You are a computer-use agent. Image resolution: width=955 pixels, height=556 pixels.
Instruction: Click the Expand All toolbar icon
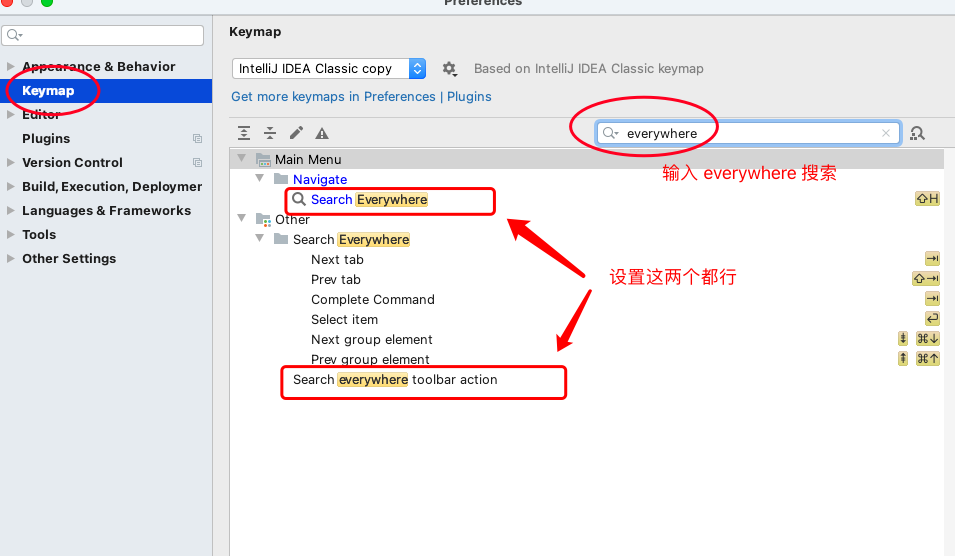click(244, 133)
